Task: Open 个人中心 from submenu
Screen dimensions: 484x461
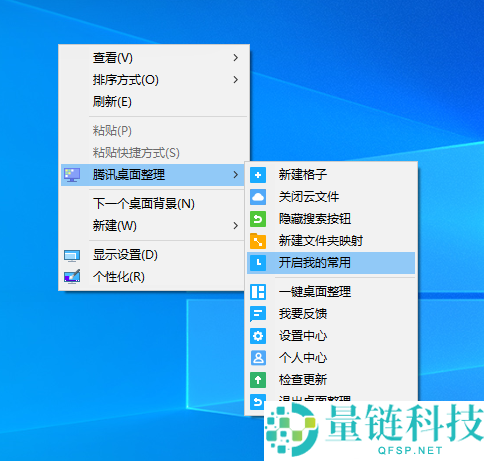Action: tap(331, 358)
